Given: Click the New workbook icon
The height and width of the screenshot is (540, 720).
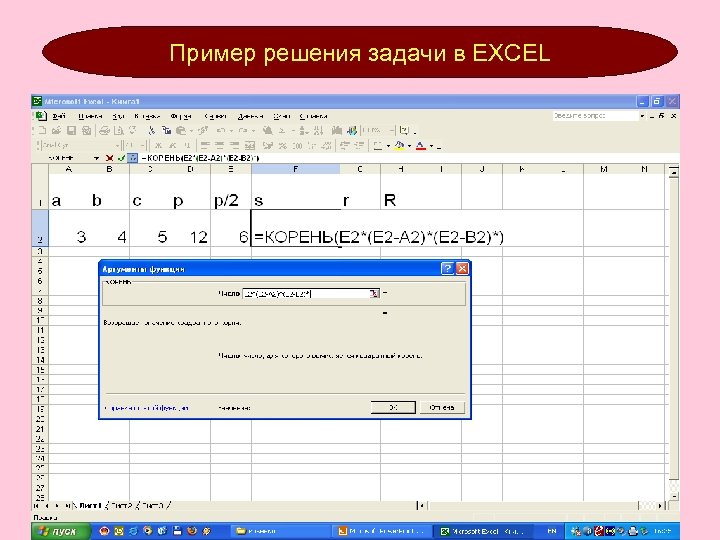Looking at the screenshot, I should pyautogui.click(x=42, y=130).
